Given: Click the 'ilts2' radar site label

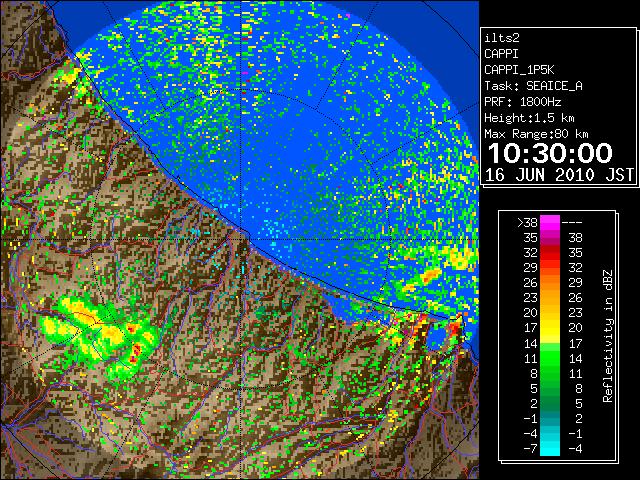Looking at the screenshot, I should [x=502, y=38].
